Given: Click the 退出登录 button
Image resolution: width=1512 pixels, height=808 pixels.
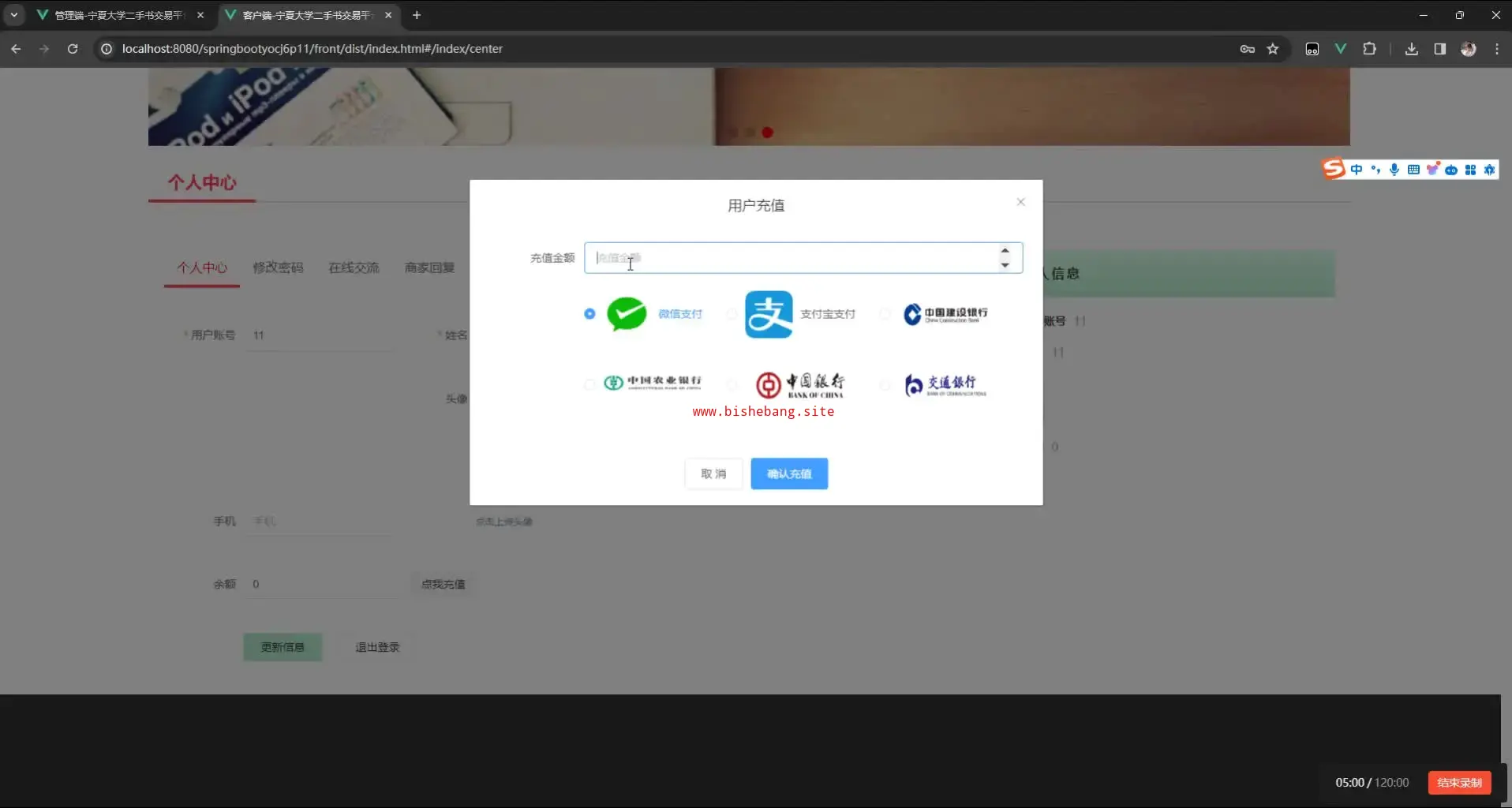Looking at the screenshot, I should [377, 647].
